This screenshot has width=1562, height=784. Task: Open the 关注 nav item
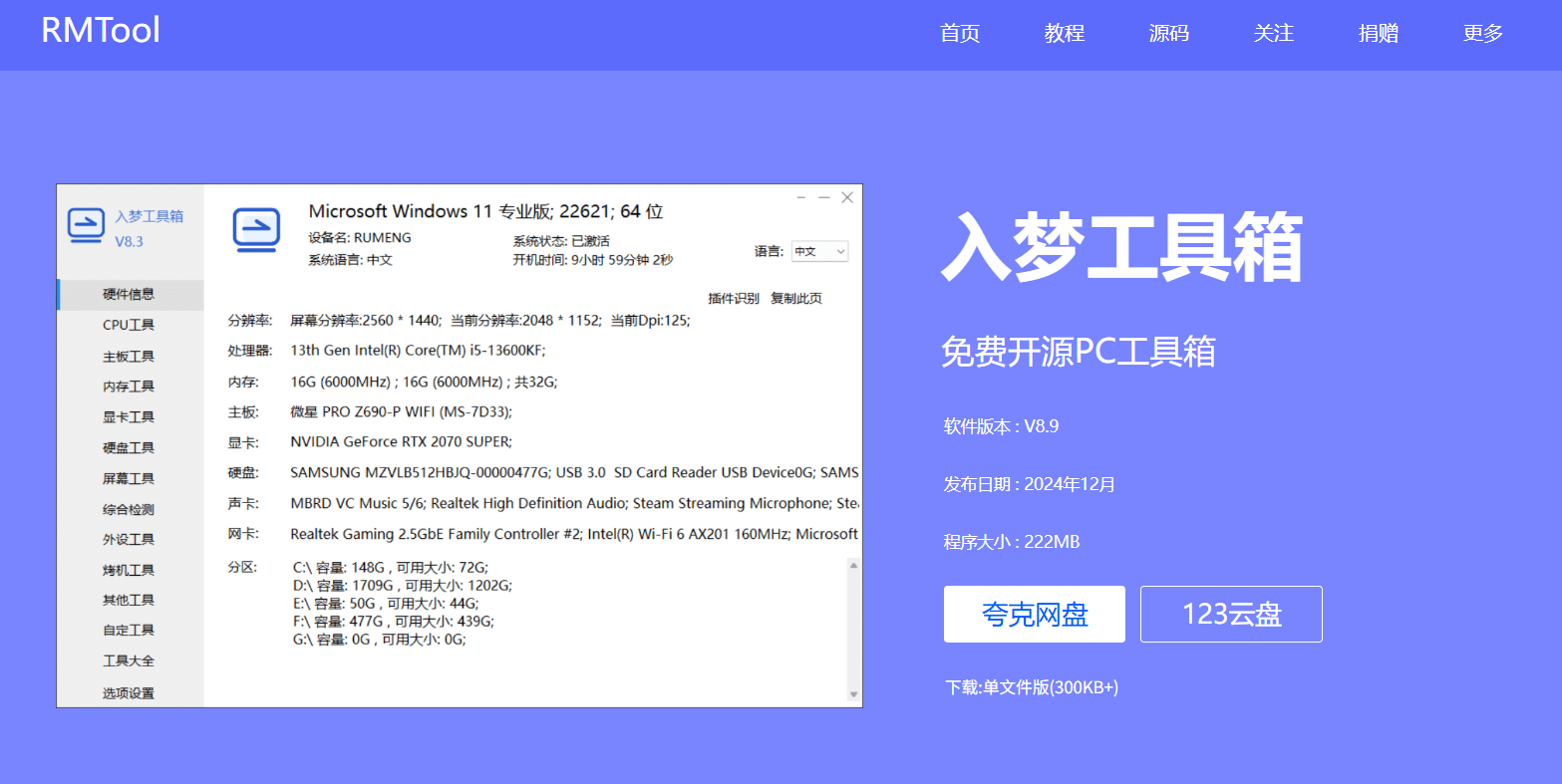[x=1274, y=33]
